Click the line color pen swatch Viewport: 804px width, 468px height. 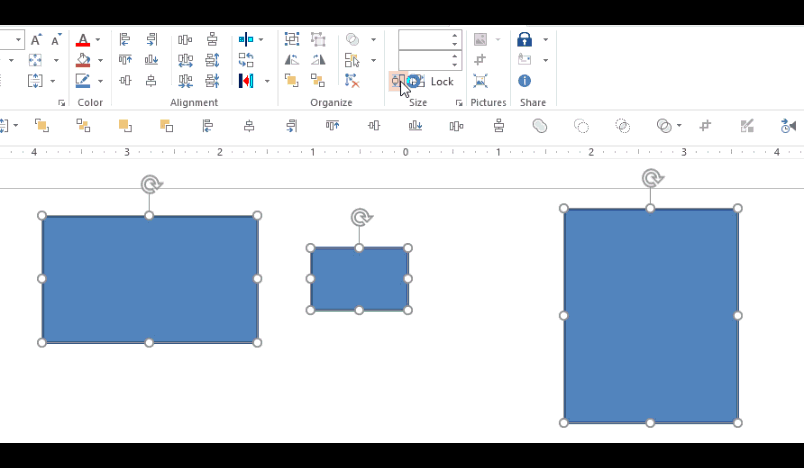pos(83,81)
